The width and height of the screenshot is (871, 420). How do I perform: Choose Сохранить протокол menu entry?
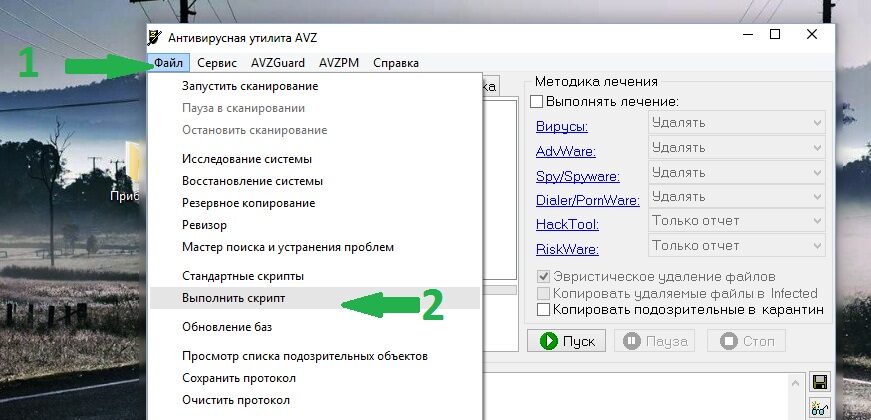pyautogui.click(x=314, y=378)
